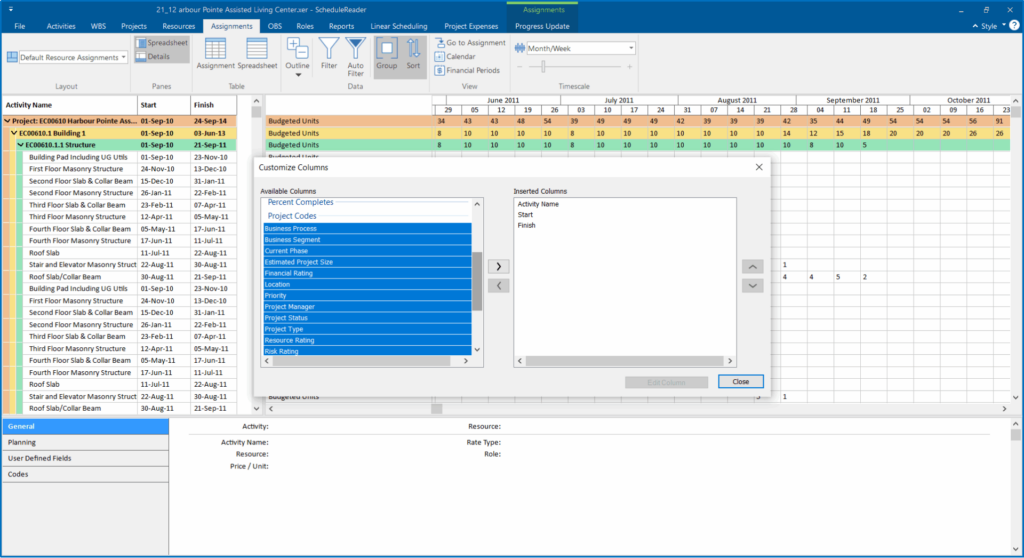Toggle the Spreadsheet pane

pos(162,42)
